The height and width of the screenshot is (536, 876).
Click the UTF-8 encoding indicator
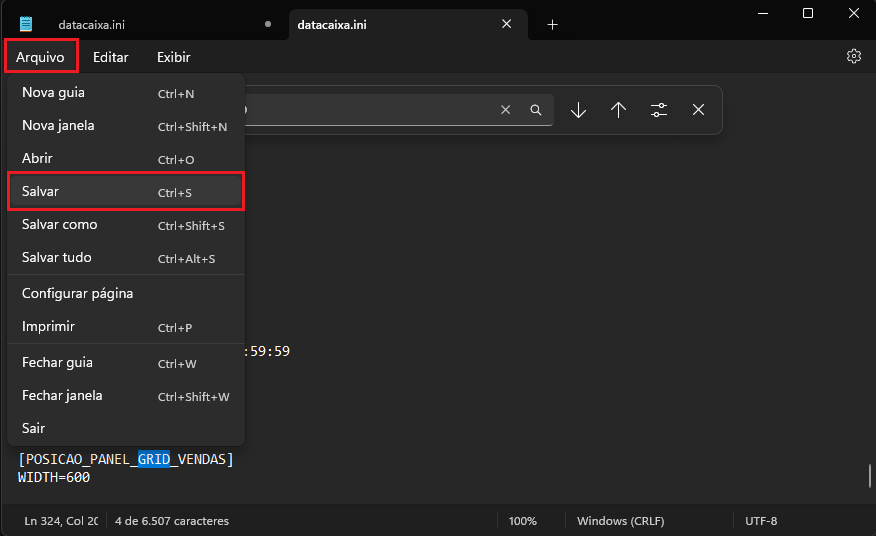[x=761, y=521]
